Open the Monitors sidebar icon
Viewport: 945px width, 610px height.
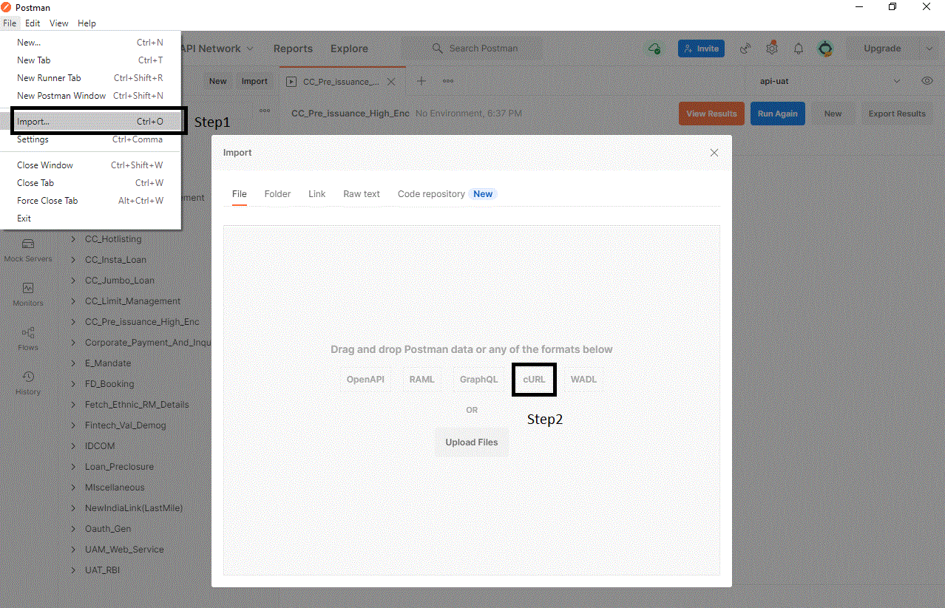(x=28, y=288)
